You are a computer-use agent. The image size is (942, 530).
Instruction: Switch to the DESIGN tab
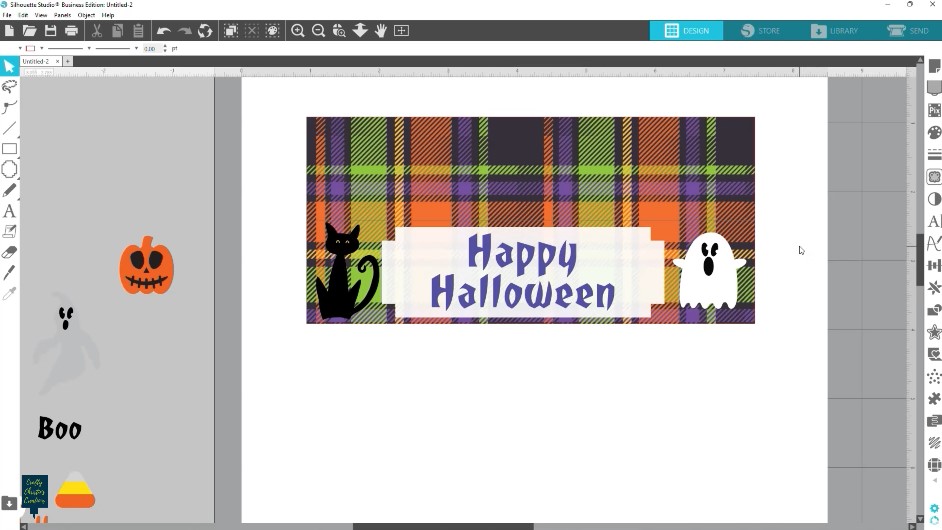click(686, 31)
